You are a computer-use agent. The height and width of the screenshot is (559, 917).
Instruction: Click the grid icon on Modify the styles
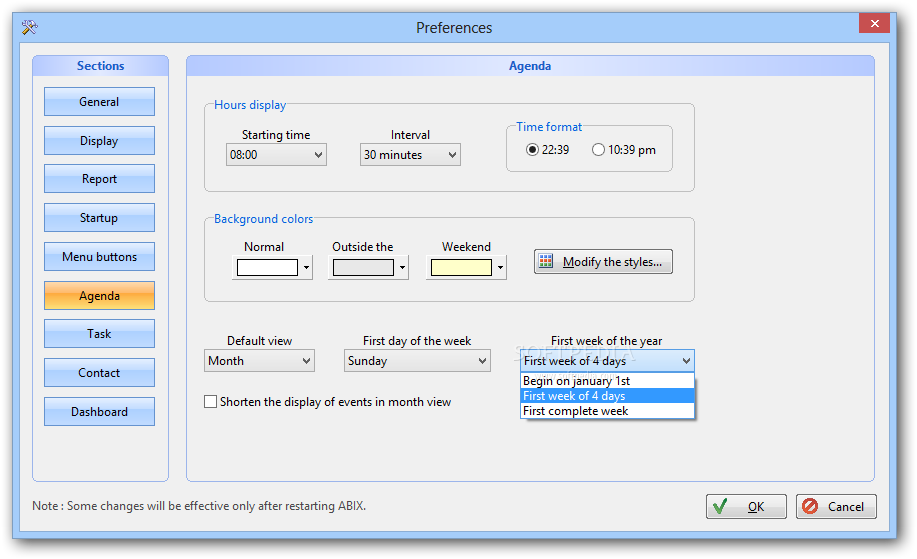point(546,261)
